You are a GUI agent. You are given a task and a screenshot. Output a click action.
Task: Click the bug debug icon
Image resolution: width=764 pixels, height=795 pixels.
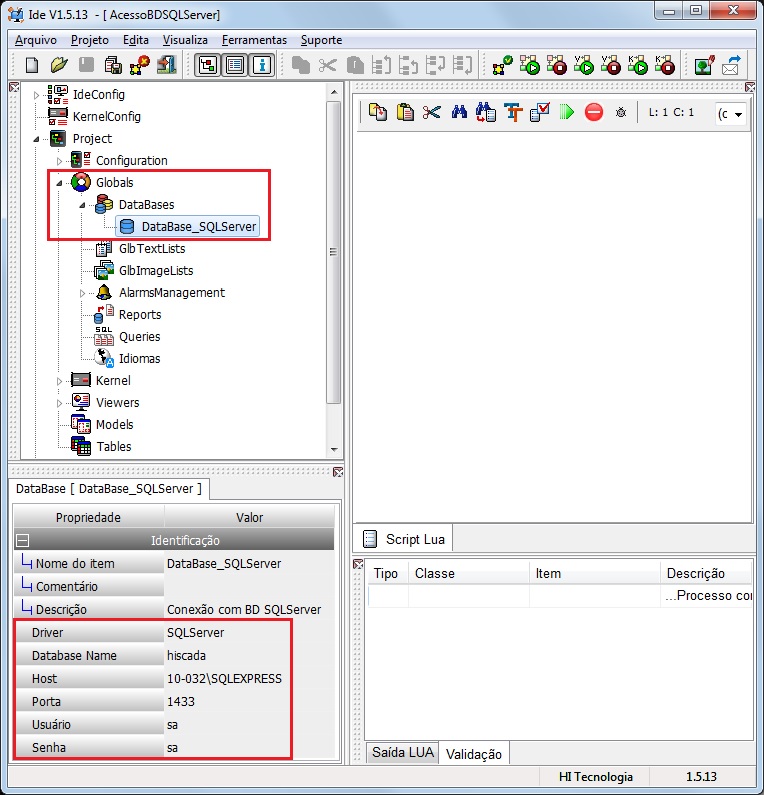(x=621, y=113)
